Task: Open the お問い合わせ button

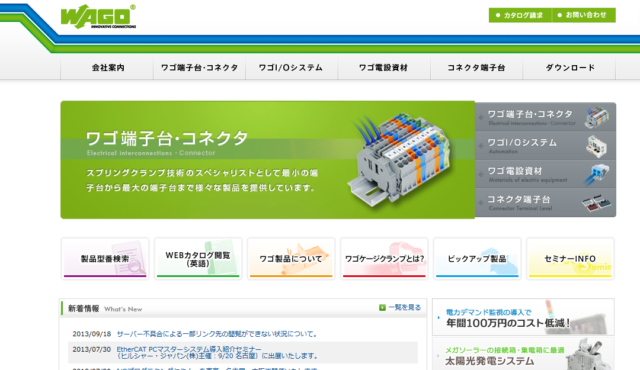Action: coord(584,15)
